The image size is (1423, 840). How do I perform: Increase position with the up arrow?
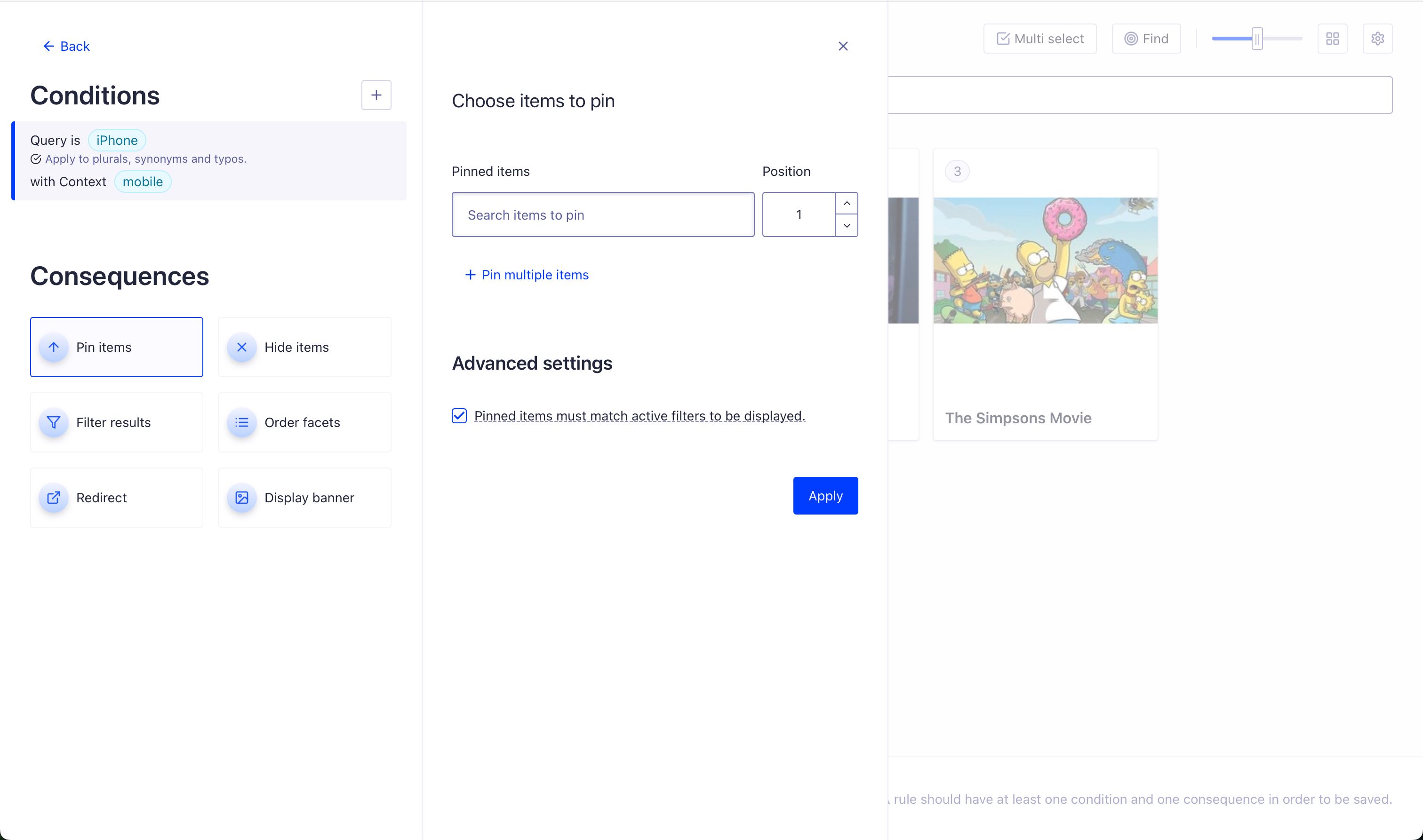847,203
